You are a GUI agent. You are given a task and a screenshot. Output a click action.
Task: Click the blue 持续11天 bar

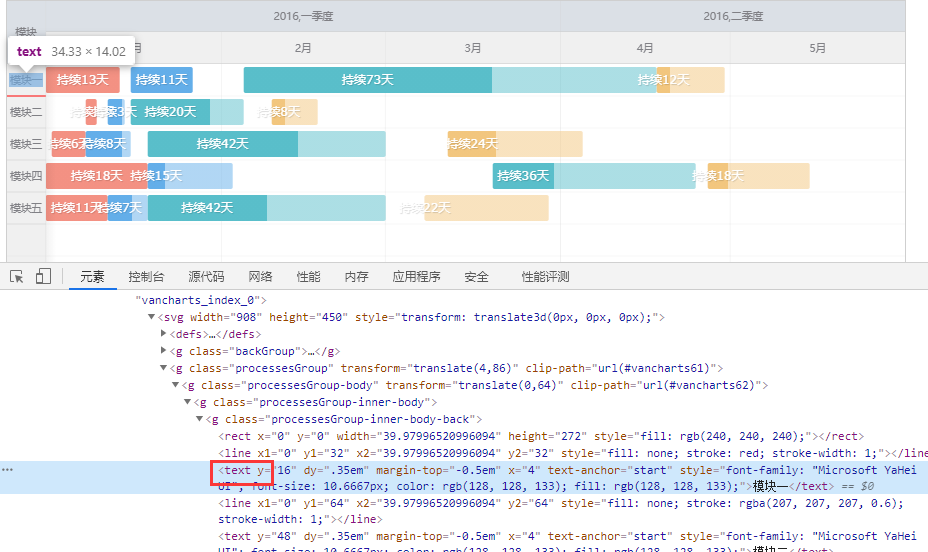(x=162, y=80)
